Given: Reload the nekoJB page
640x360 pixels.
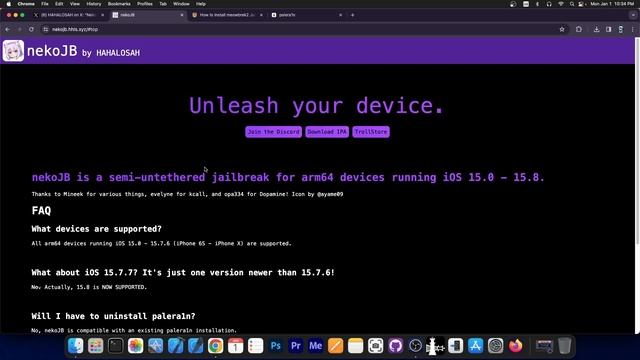Looking at the screenshot, I should pyautogui.click(x=31, y=29).
